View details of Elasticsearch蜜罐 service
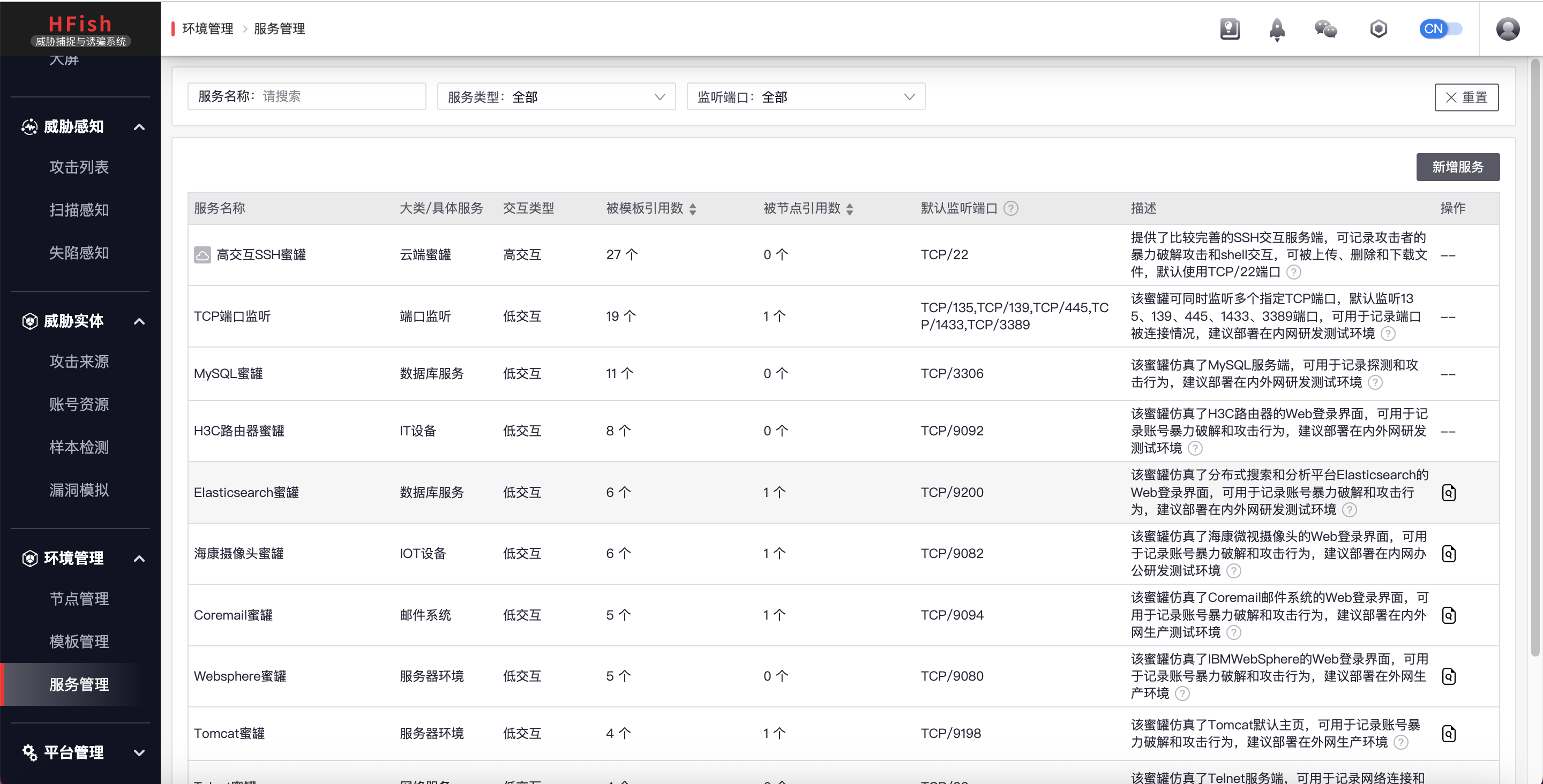The image size is (1543, 784). pos(1448,492)
